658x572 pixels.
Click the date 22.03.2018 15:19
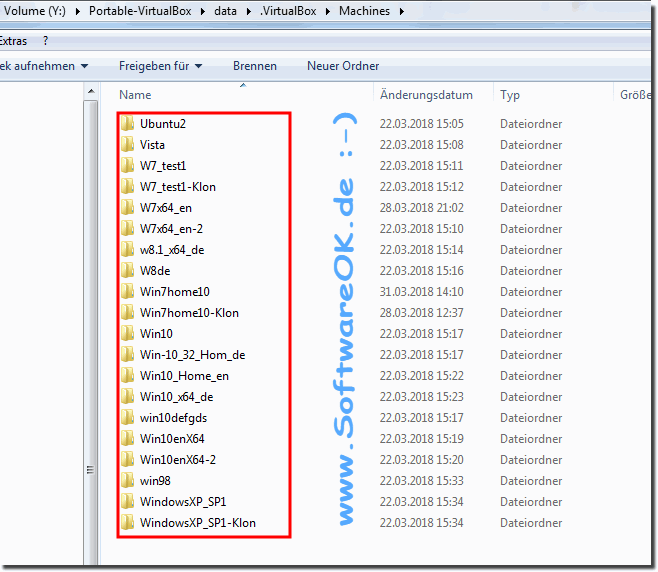(421, 439)
